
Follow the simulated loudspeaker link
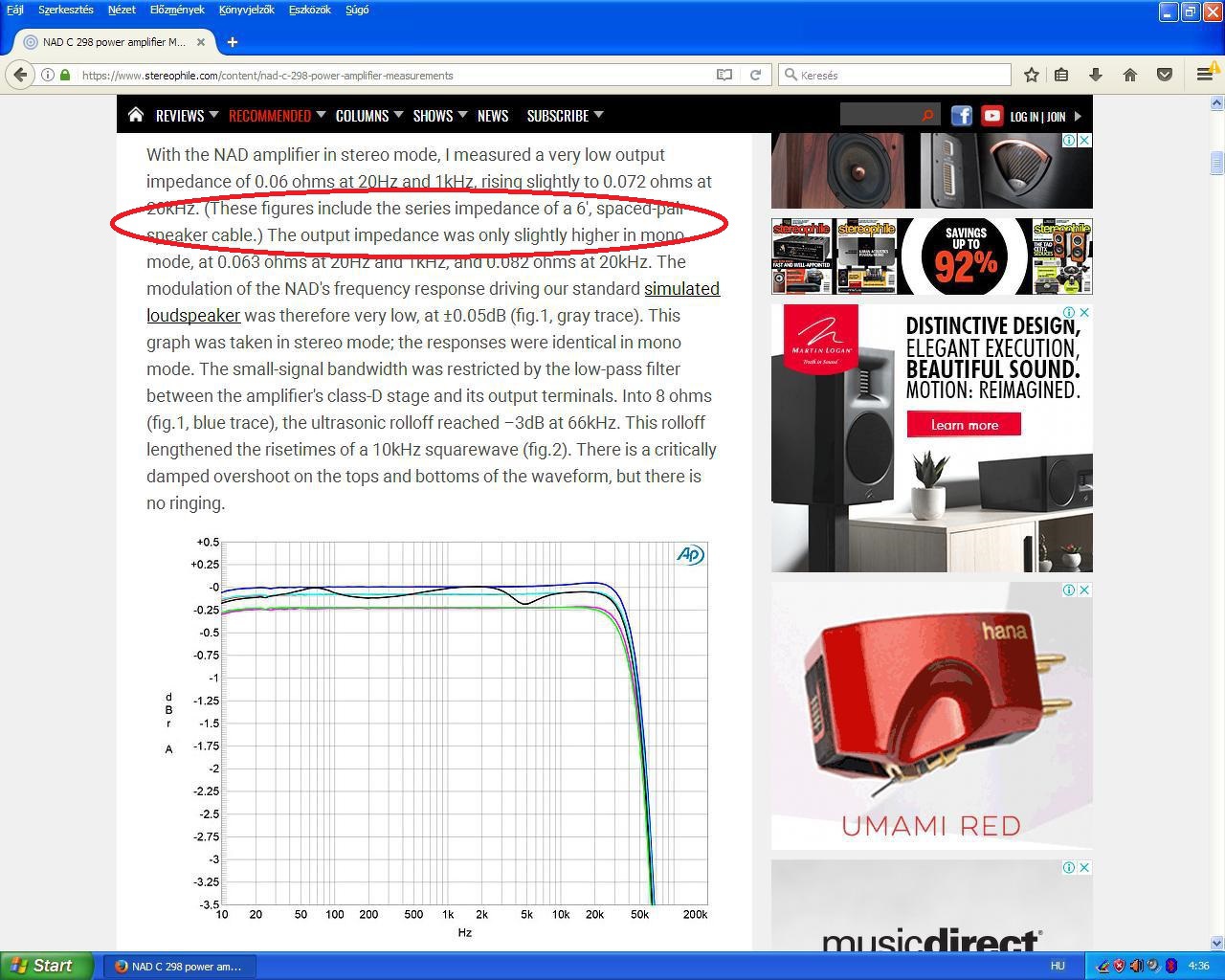point(433,301)
